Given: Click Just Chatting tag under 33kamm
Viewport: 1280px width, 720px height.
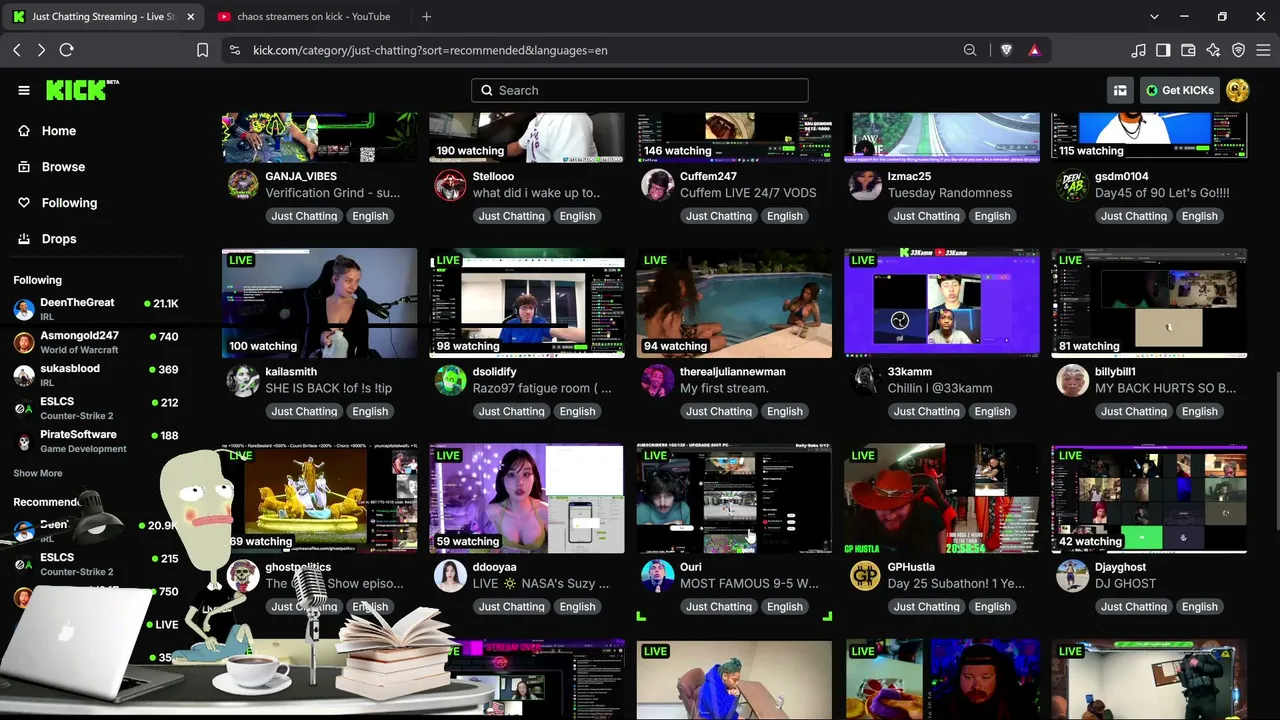Looking at the screenshot, I should click(926, 411).
